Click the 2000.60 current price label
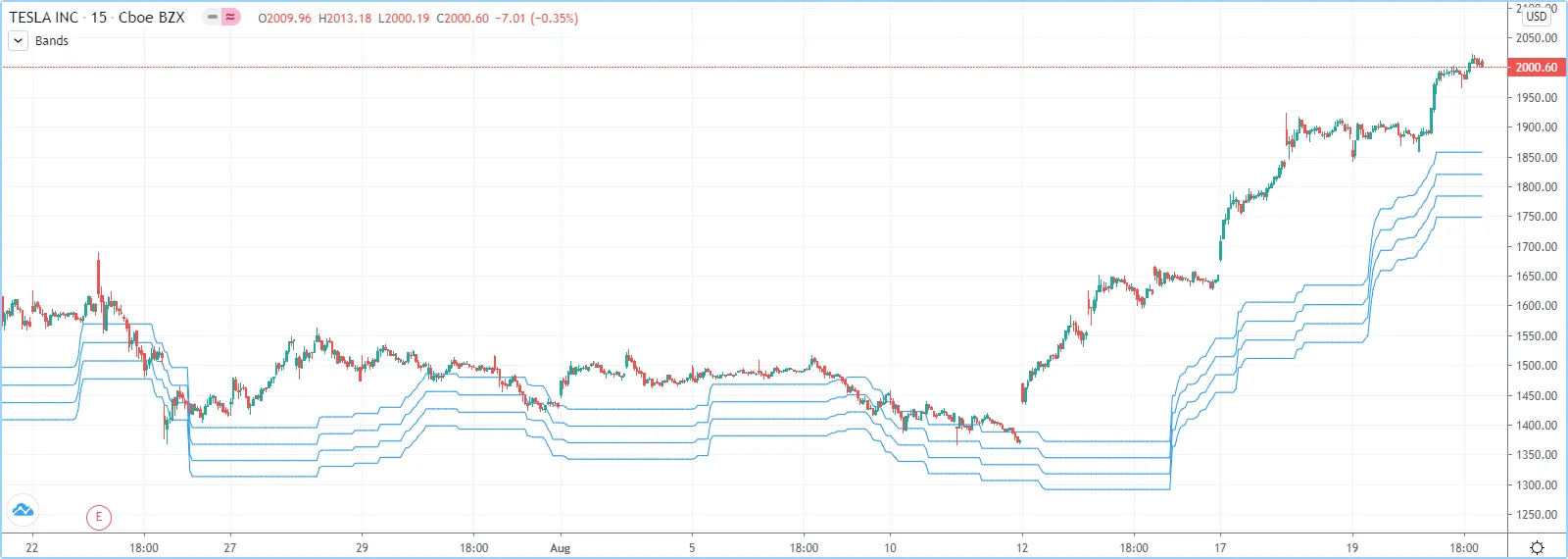Image resolution: width=1568 pixels, height=559 pixels. [1536, 68]
